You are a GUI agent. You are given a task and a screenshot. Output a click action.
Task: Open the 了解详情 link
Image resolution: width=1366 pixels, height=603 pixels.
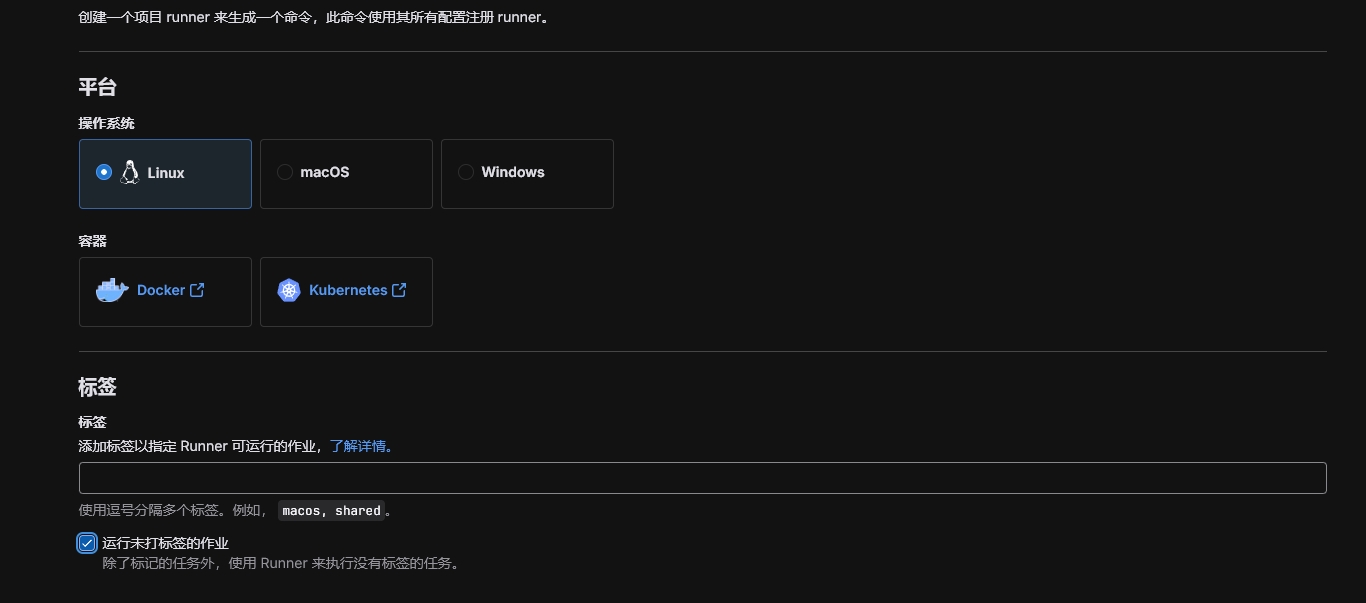(362, 446)
